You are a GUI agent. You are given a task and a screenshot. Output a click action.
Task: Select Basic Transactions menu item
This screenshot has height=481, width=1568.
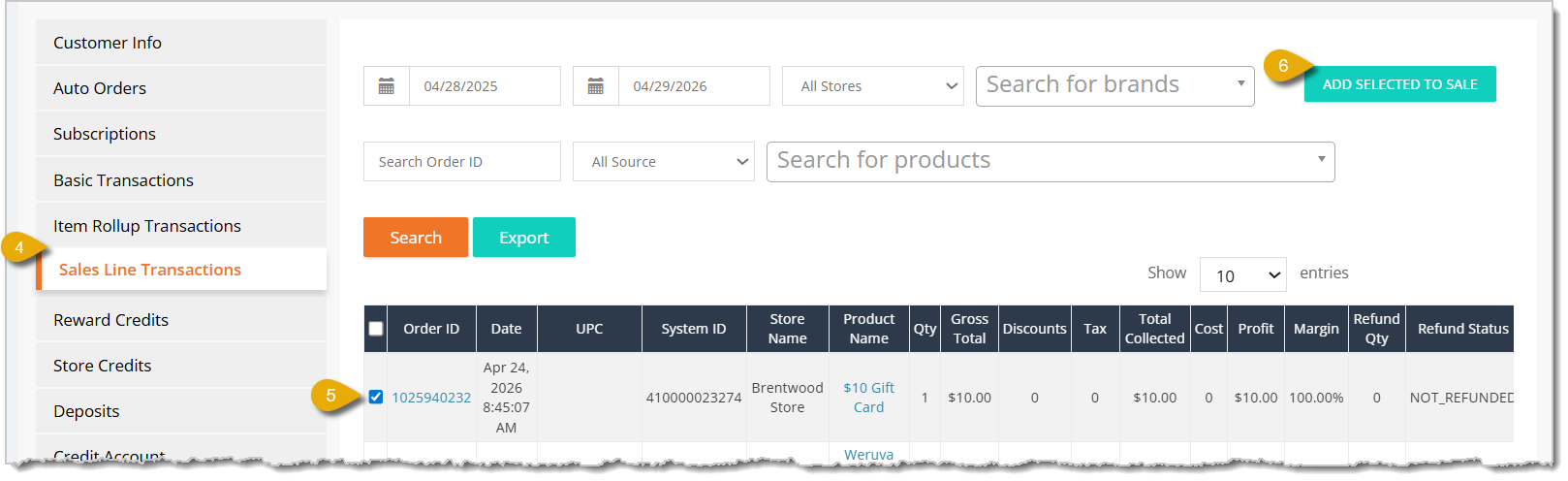(181, 180)
